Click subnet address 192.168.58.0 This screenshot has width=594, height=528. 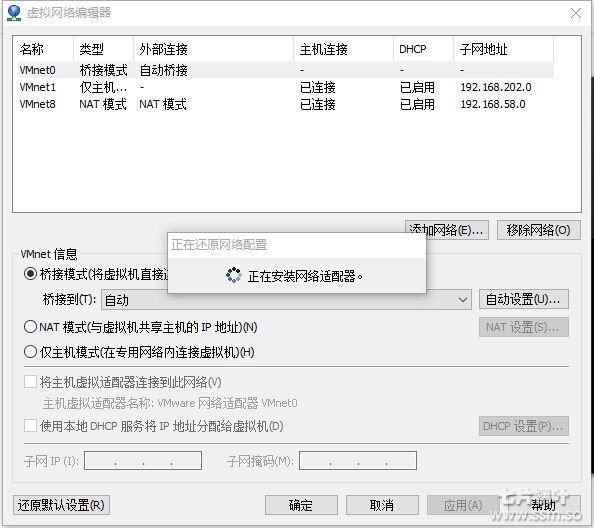coord(493,104)
